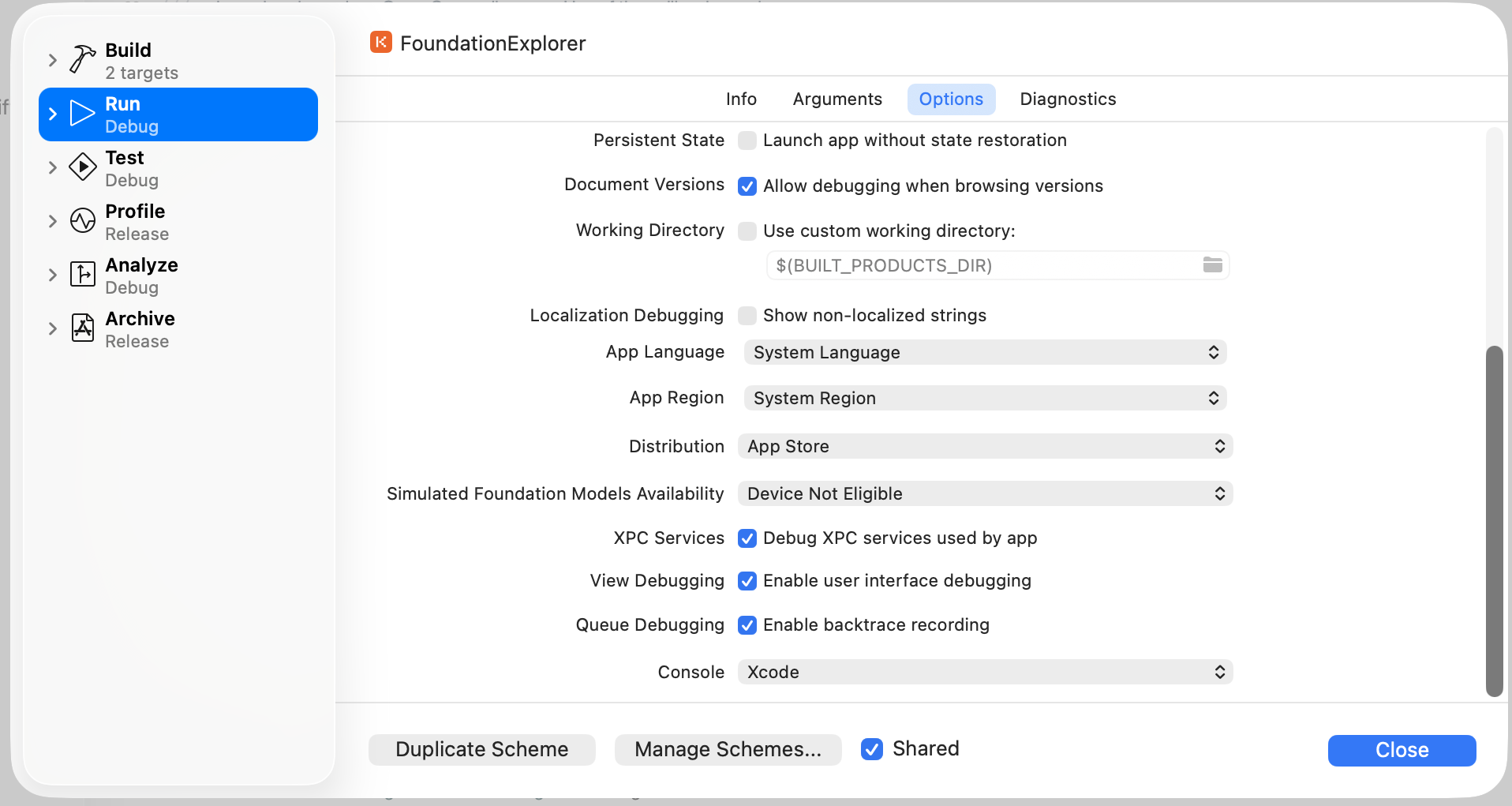
Task: Uncheck Enable backtrace recording
Action: click(x=747, y=625)
